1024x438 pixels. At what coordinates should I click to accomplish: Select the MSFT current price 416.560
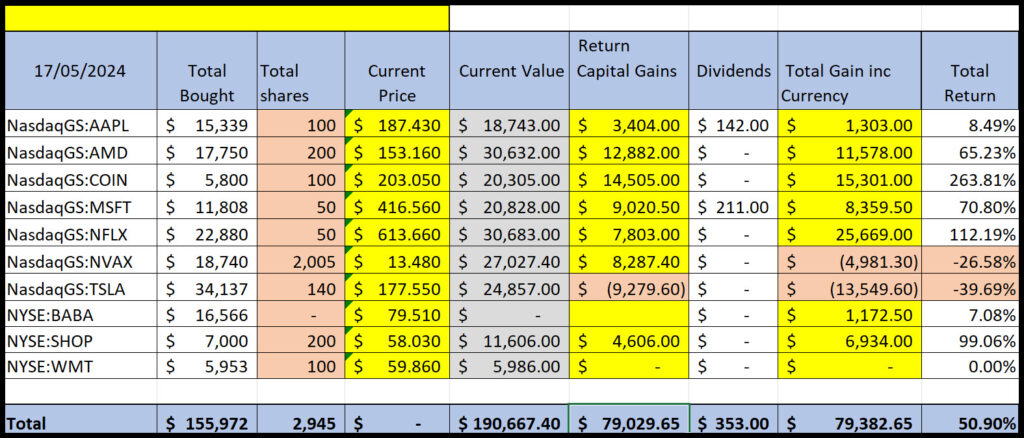click(396, 206)
